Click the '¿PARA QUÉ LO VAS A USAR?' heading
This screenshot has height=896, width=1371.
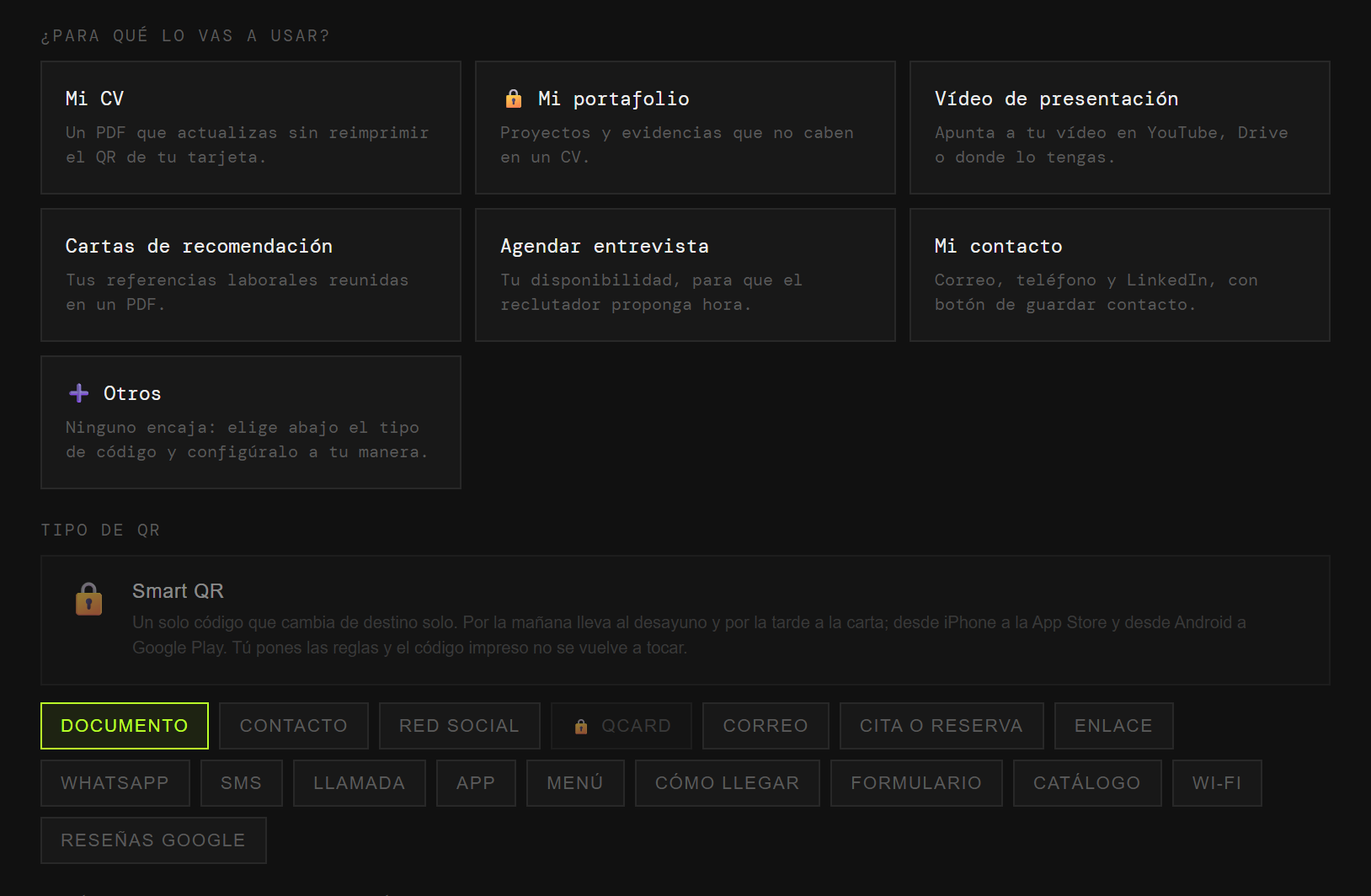[x=185, y=35]
